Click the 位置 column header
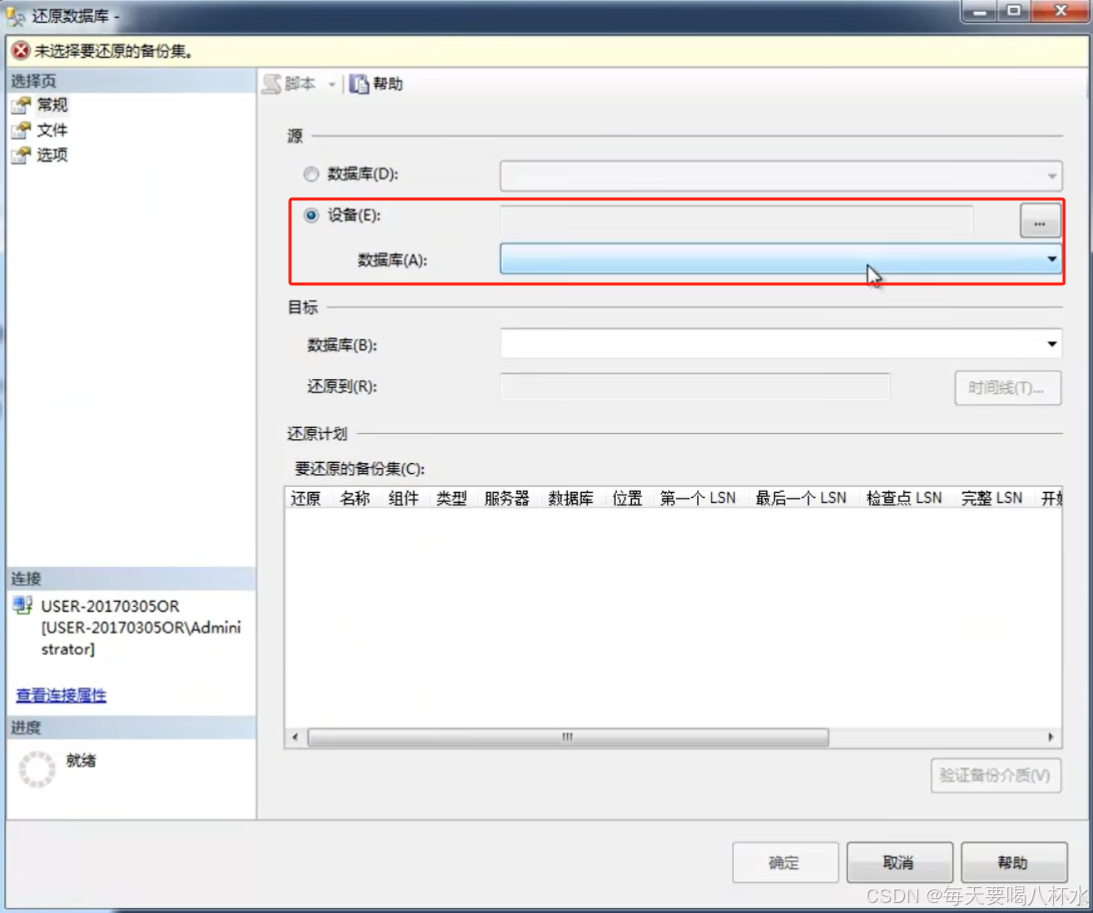 [627, 498]
